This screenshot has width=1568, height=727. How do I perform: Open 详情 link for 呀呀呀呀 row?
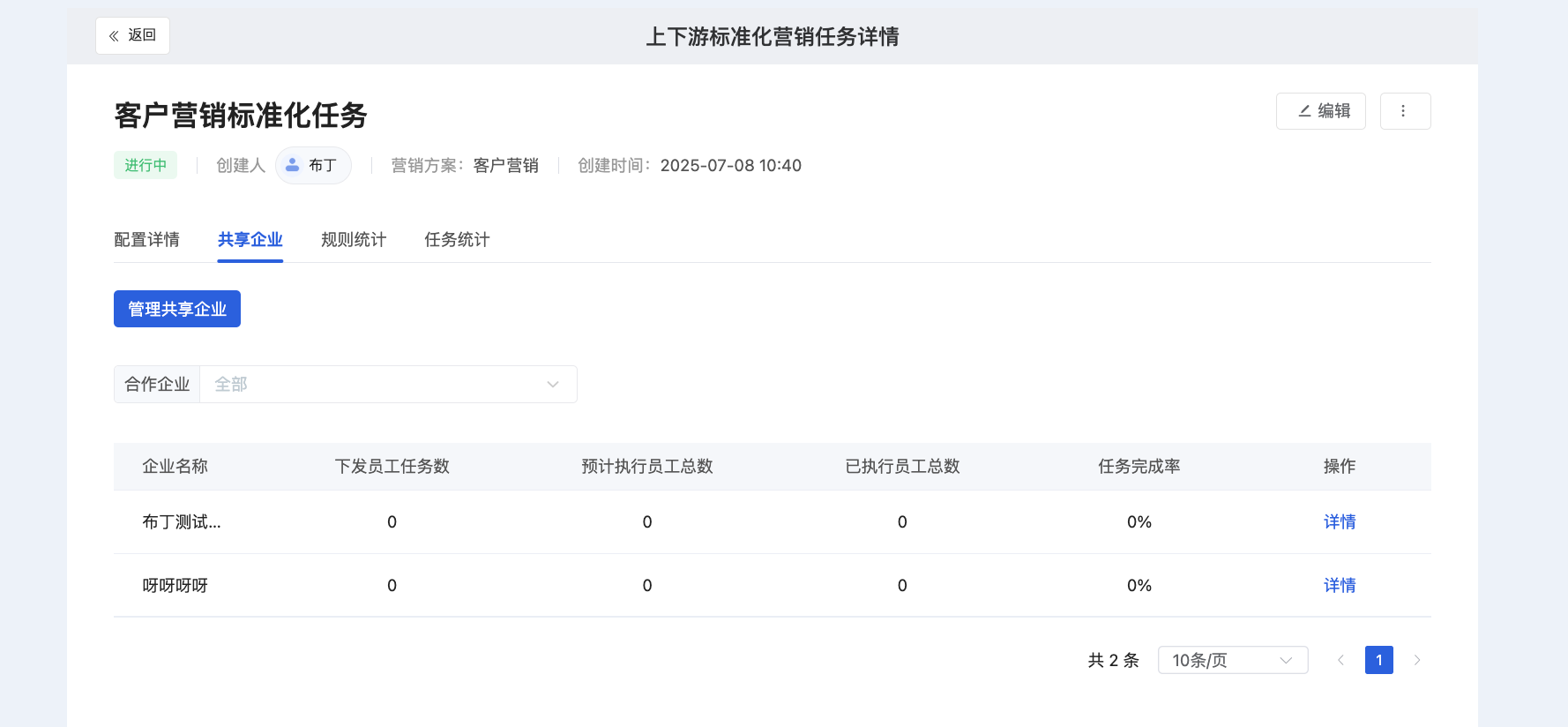(x=1340, y=585)
